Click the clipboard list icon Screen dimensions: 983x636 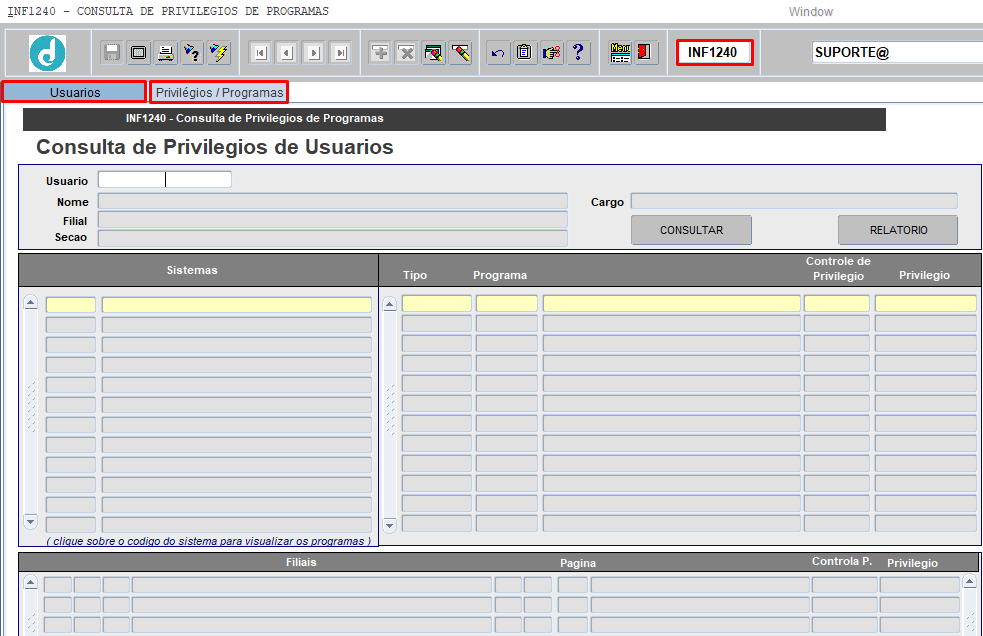click(x=525, y=53)
